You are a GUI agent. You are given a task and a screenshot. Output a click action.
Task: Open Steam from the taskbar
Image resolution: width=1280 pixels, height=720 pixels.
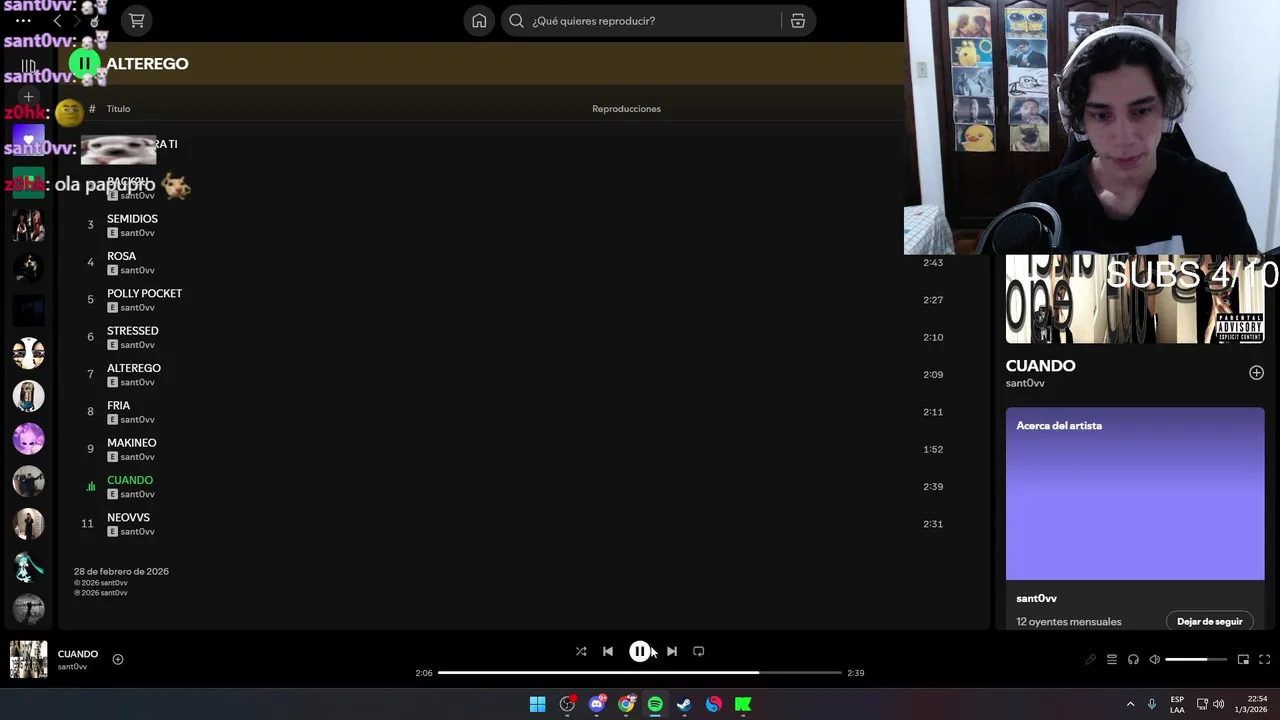tap(684, 704)
